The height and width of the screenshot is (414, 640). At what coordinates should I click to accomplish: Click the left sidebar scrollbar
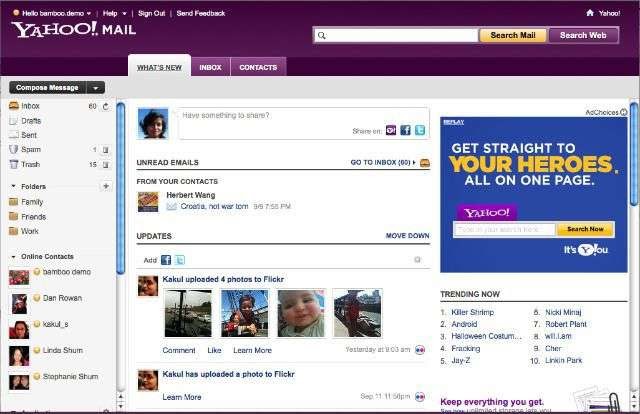click(121, 188)
